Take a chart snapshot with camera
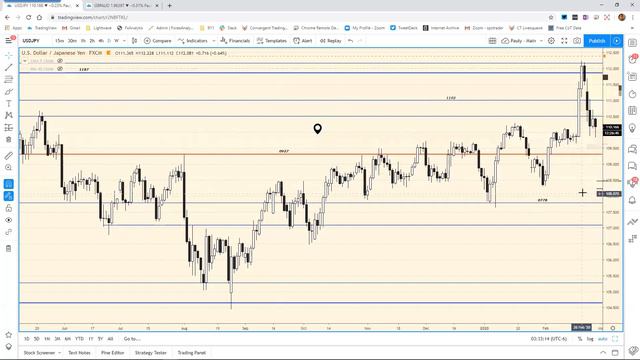 577,41
